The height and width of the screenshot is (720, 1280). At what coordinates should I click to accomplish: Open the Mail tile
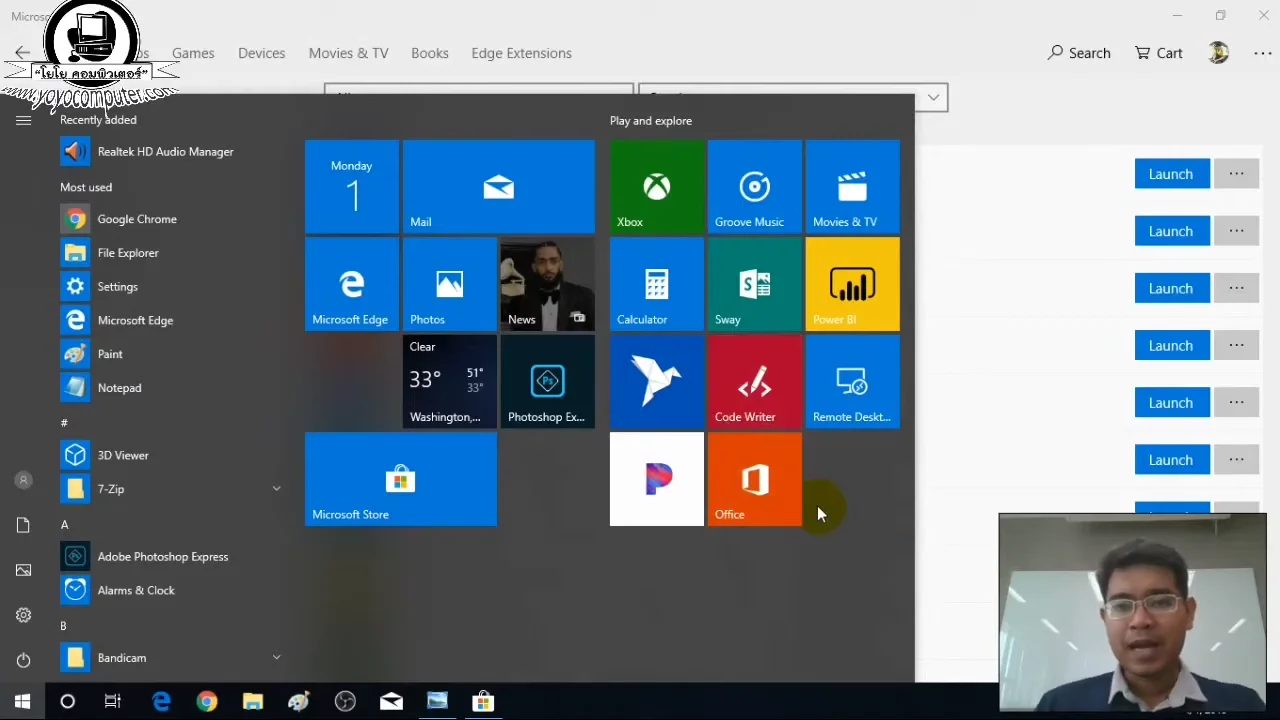pyautogui.click(x=498, y=186)
